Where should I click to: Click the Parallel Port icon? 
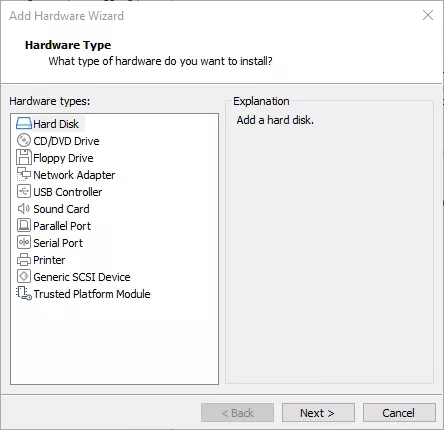tap(24, 225)
